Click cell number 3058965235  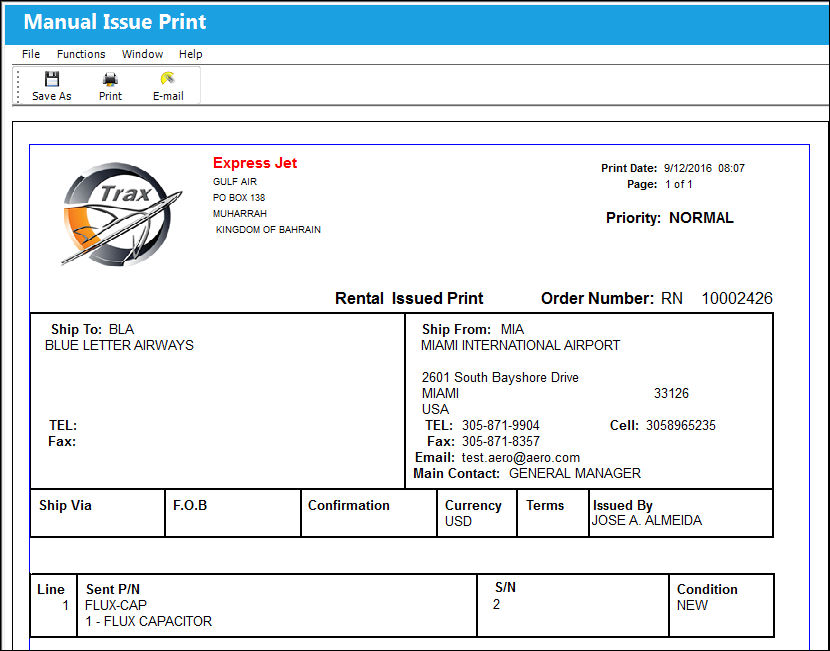pyautogui.click(x=680, y=426)
